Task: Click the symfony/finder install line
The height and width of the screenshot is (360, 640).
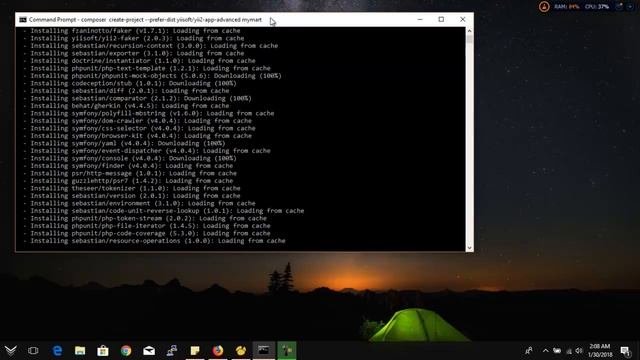Action: click(x=128, y=166)
